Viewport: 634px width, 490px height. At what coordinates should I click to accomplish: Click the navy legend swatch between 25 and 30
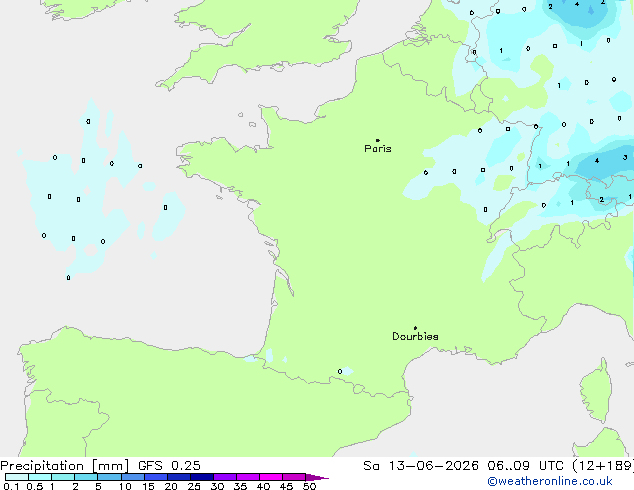point(202,477)
